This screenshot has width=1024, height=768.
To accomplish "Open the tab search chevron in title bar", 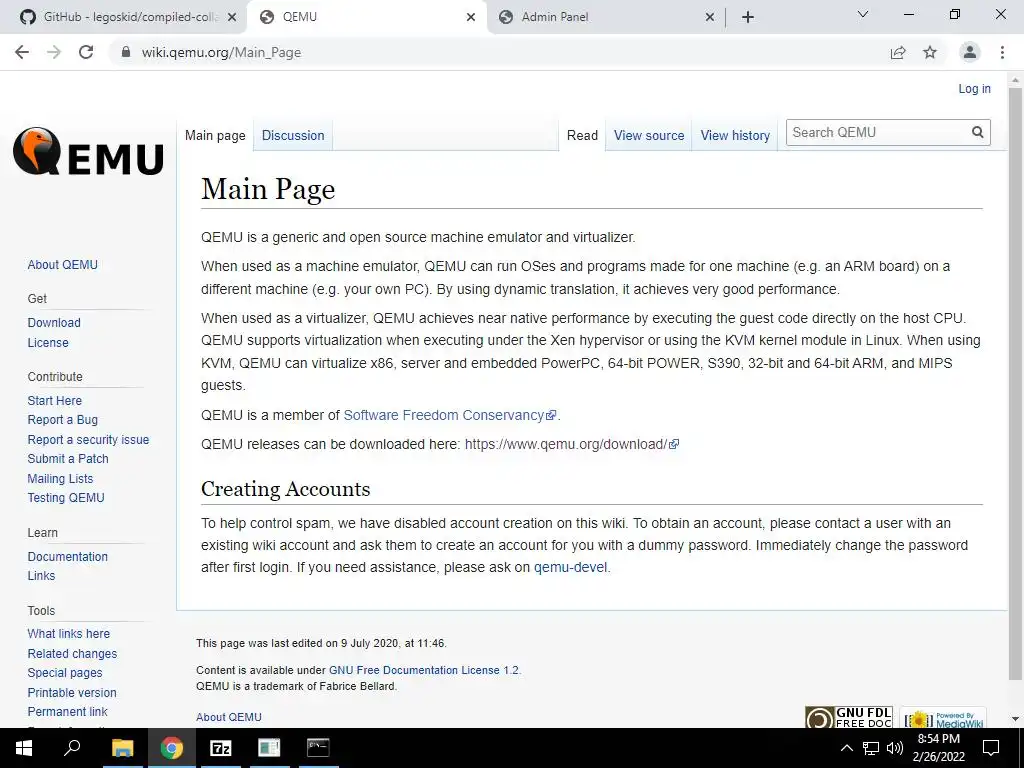I will click(863, 14).
